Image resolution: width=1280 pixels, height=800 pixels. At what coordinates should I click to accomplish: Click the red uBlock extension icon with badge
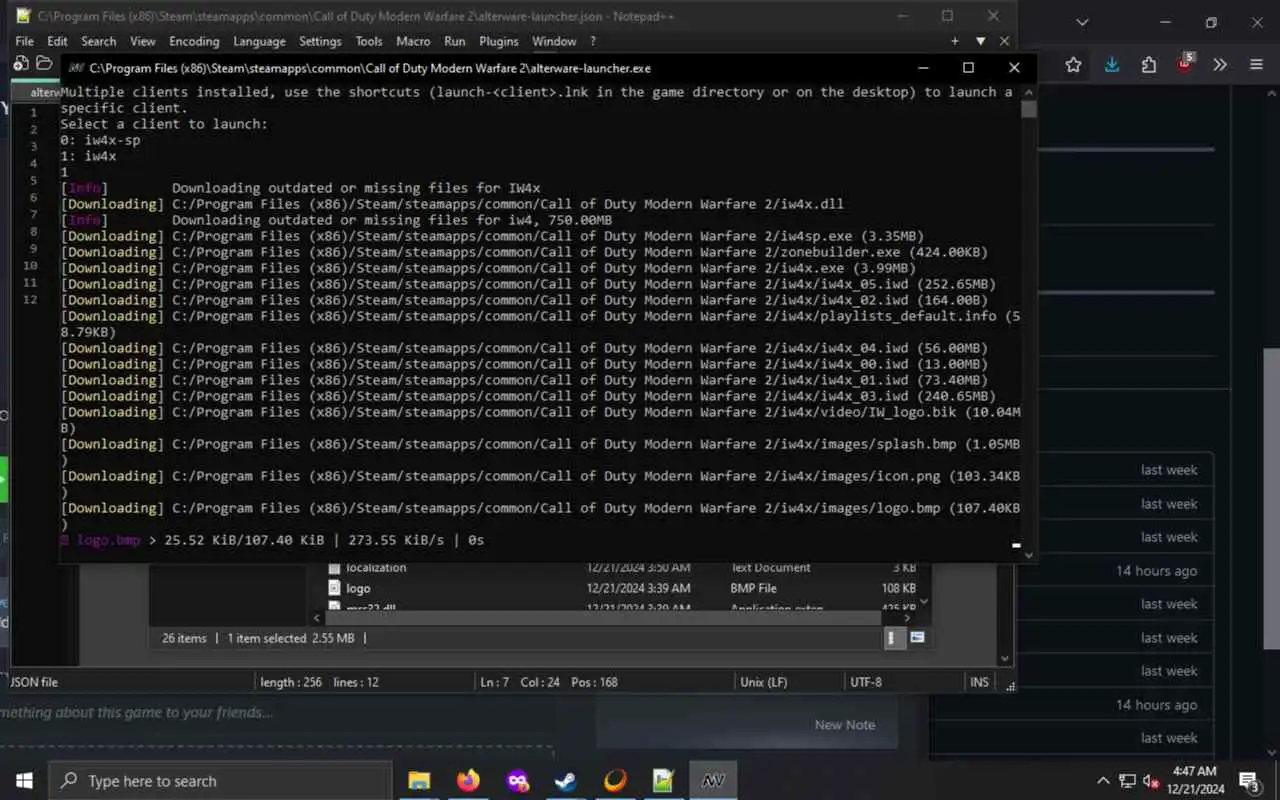coord(1185,65)
